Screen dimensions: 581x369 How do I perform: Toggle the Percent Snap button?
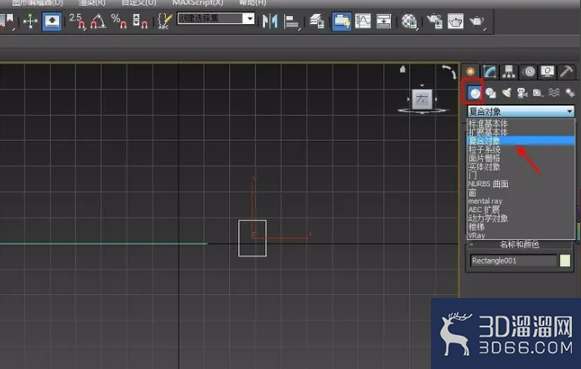(x=119, y=21)
